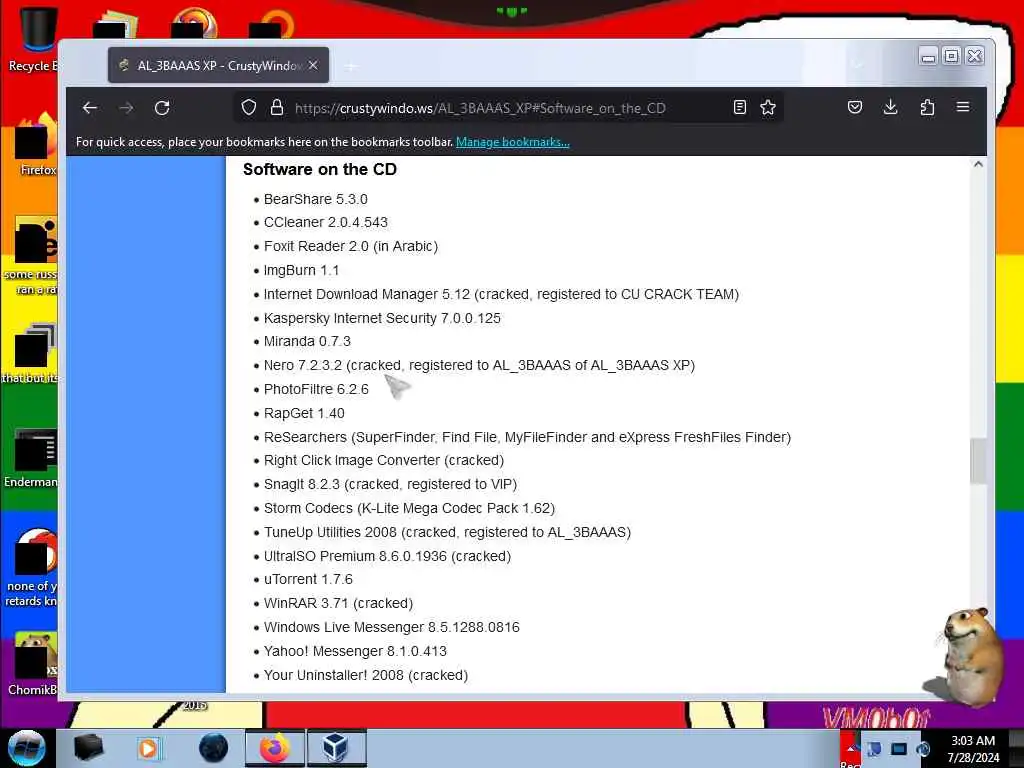Bookmark this page with the star
Image resolution: width=1024 pixels, height=768 pixels.
pyautogui.click(x=768, y=107)
